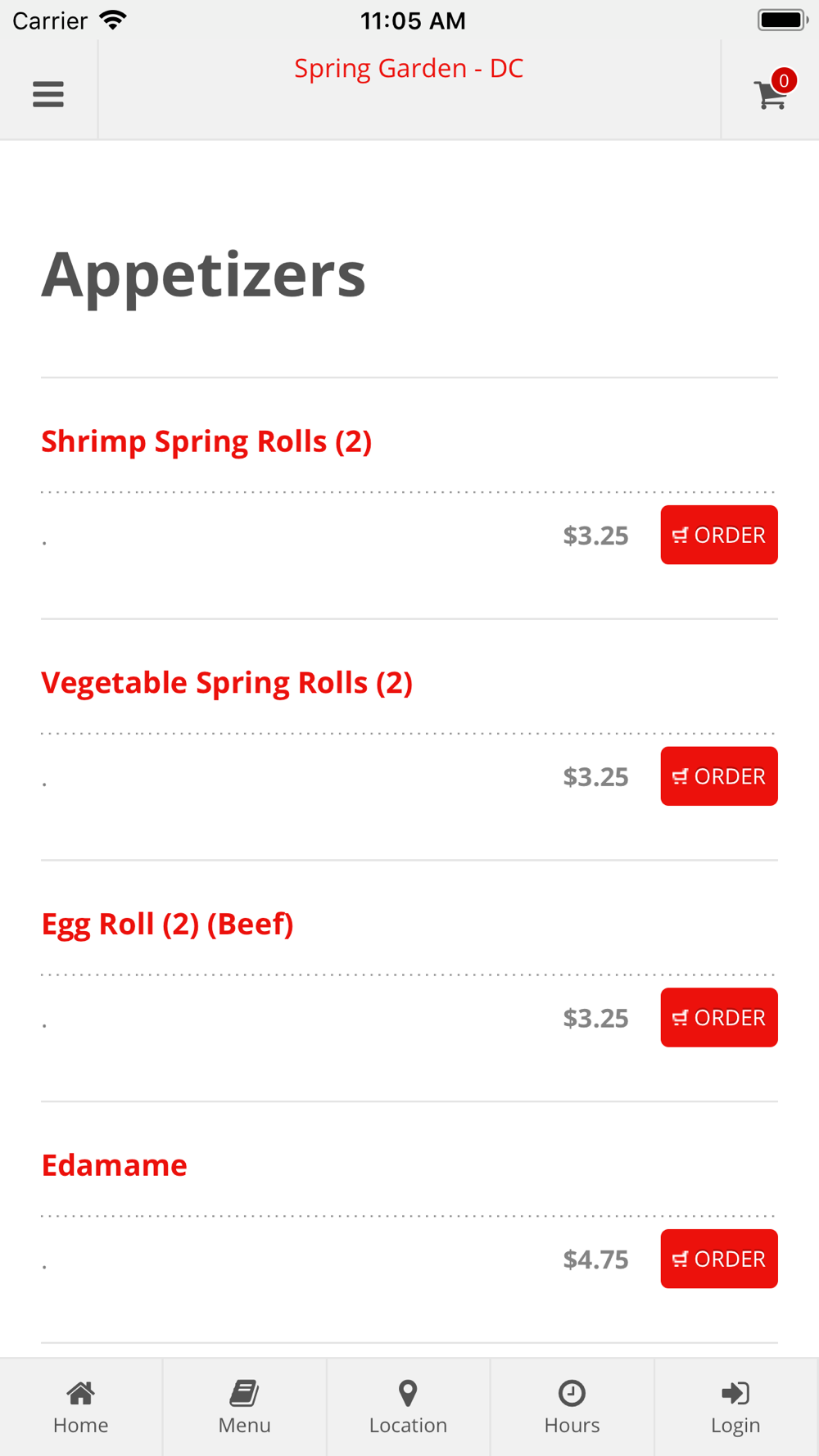Image resolution: width=819 pixels, height=1456 pixels.
Task: Click the Spring Garden - DC title
Action: (x=409, y=68)
